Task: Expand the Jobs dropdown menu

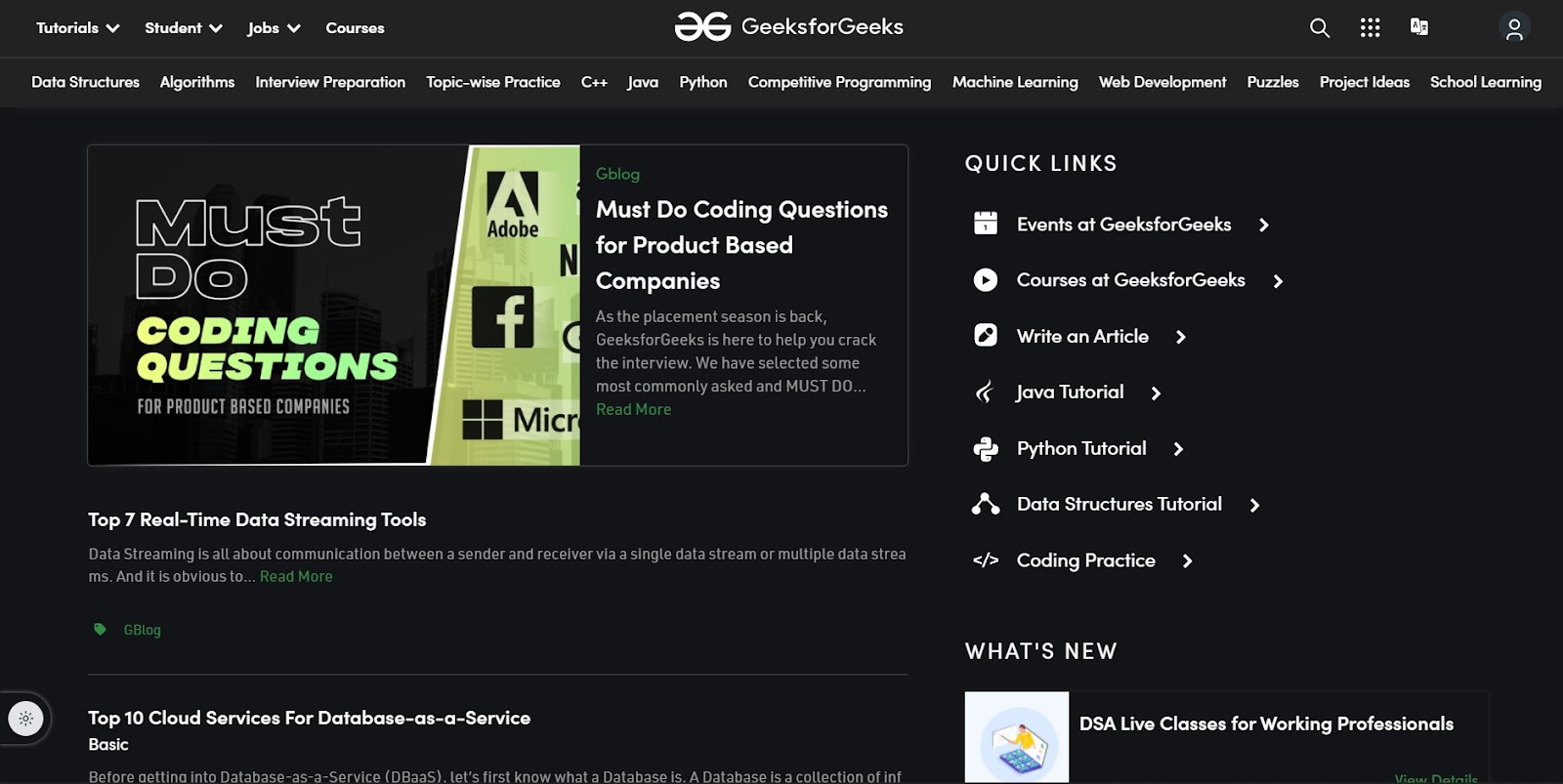Action: click(274, 28)
